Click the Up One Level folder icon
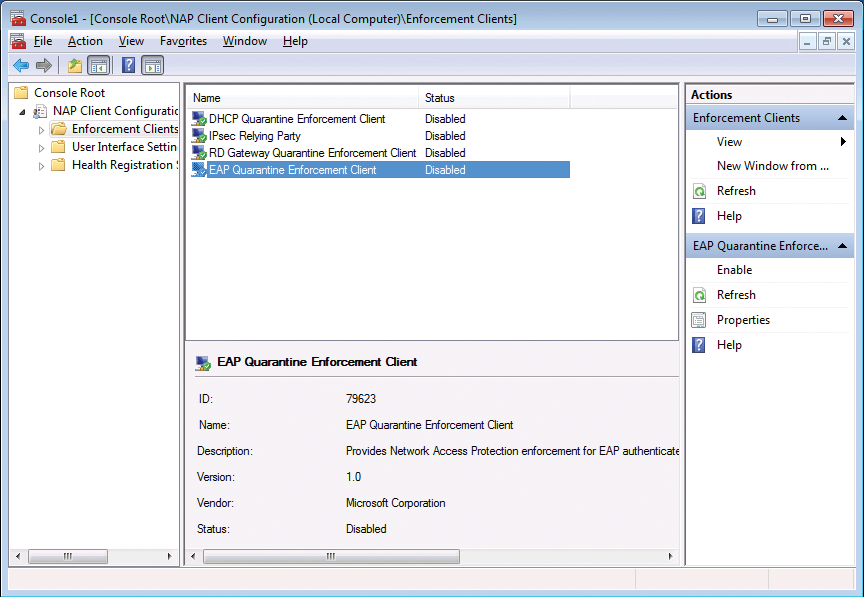864x597 pixels. 75,66
